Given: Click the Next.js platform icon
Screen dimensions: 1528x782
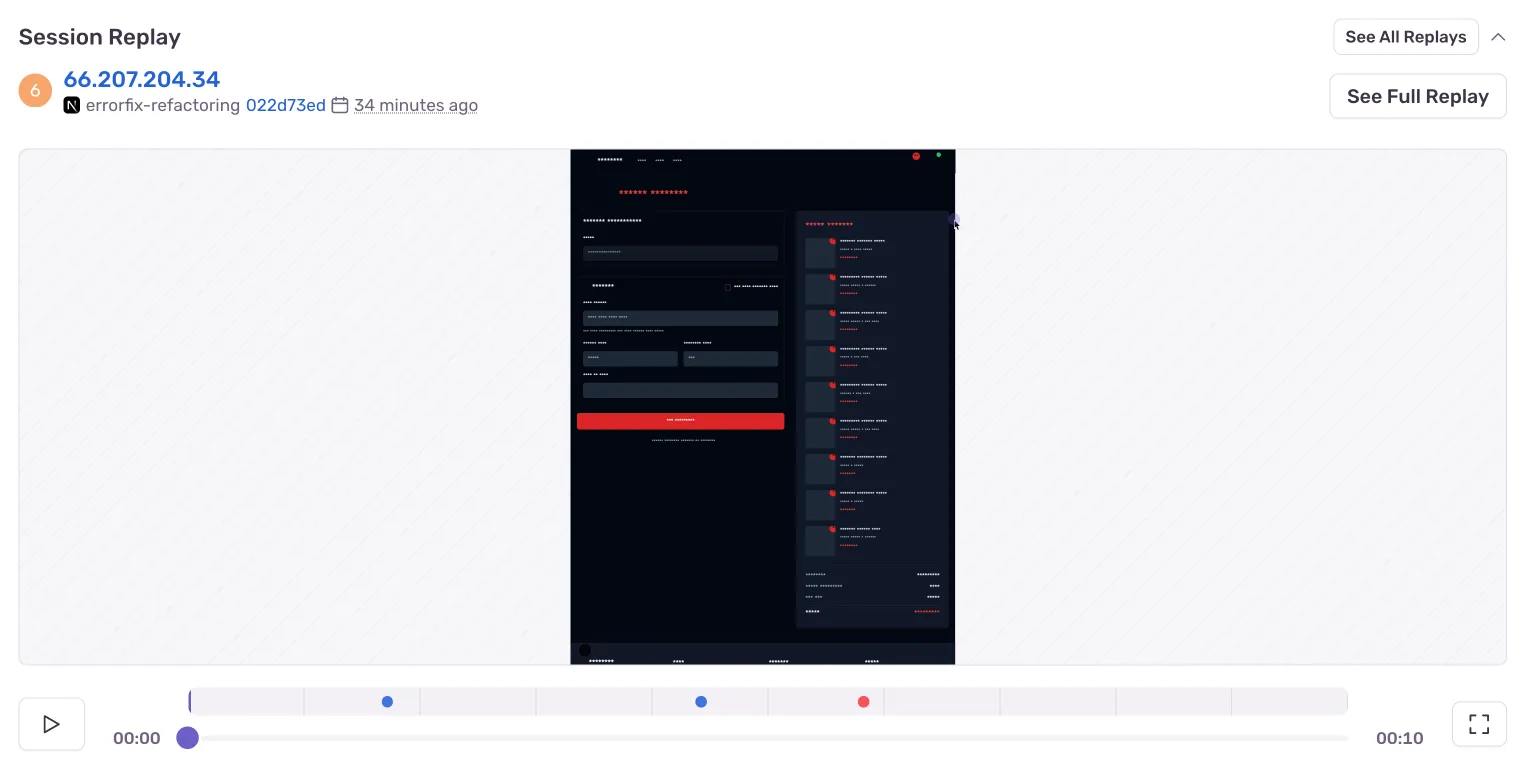Looking at the screenshot, I should pyautogui.click(x=72, y=105).
